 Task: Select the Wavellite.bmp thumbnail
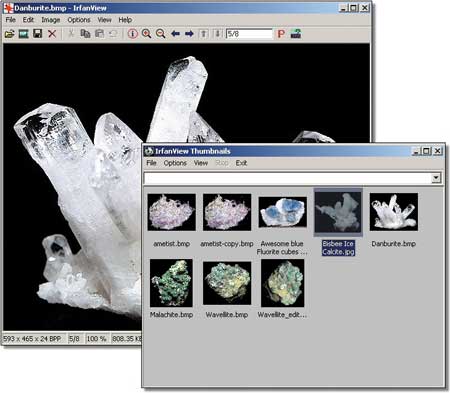[x=227, y=283]
